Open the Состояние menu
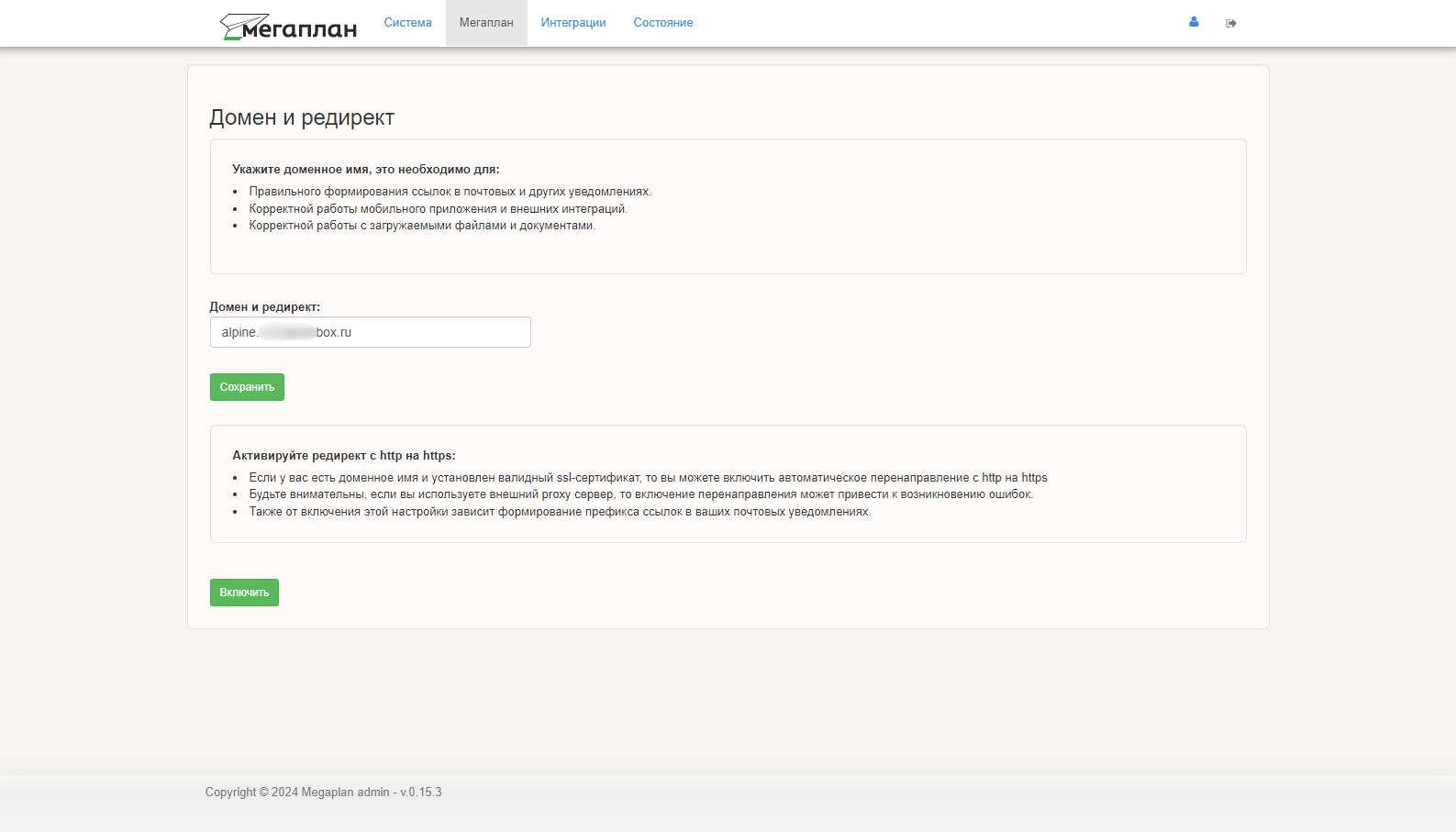This screenshot has height=832, width=1456. 663,23
